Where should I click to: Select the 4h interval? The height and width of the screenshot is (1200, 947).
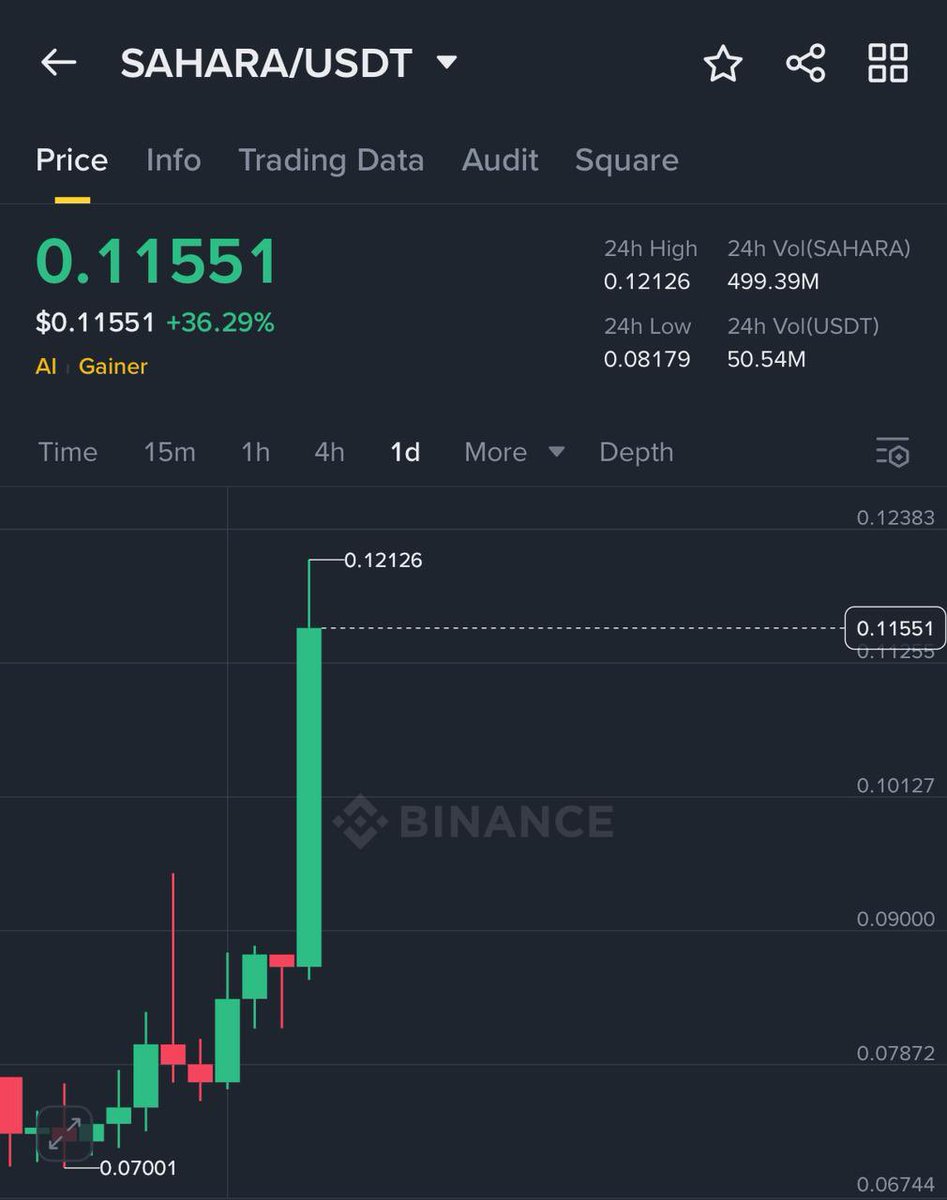[x=330, y=452]
